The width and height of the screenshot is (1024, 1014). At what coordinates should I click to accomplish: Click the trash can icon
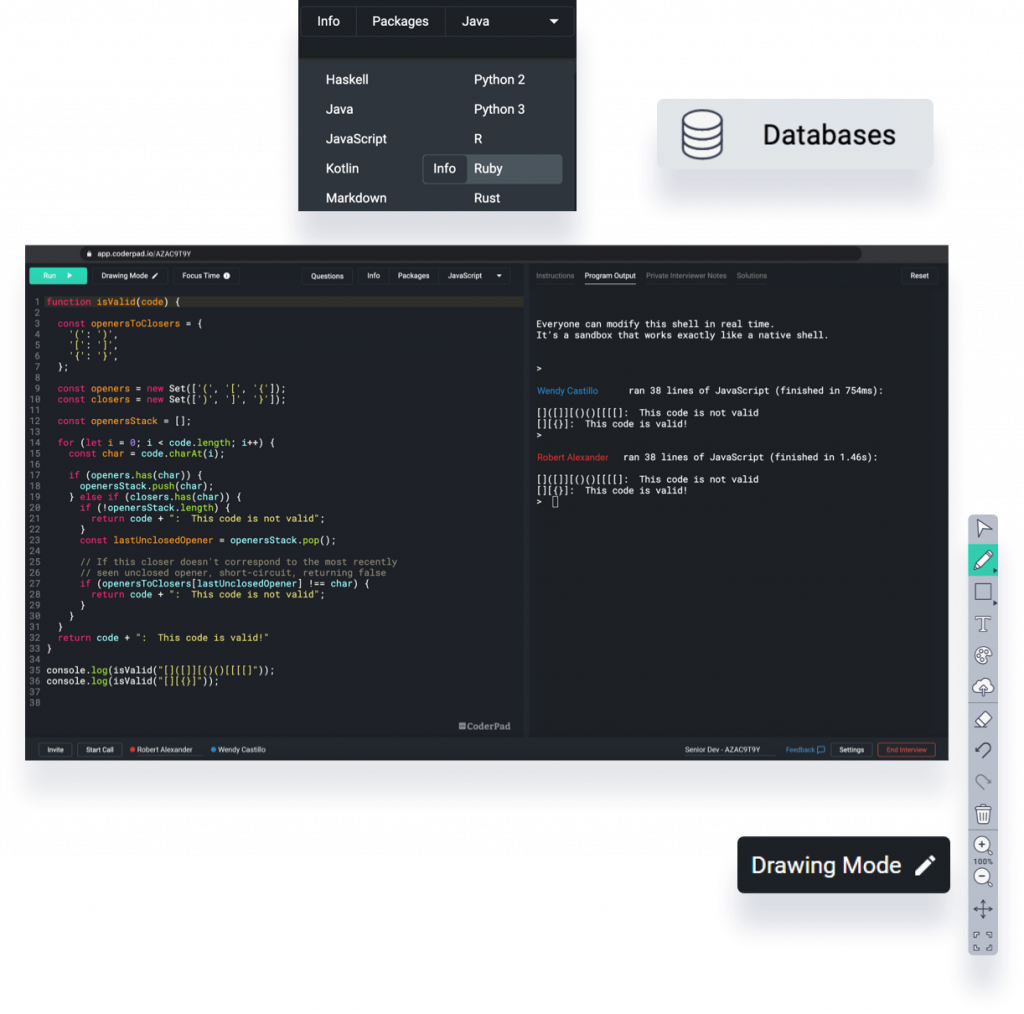[x=983, y=813]
